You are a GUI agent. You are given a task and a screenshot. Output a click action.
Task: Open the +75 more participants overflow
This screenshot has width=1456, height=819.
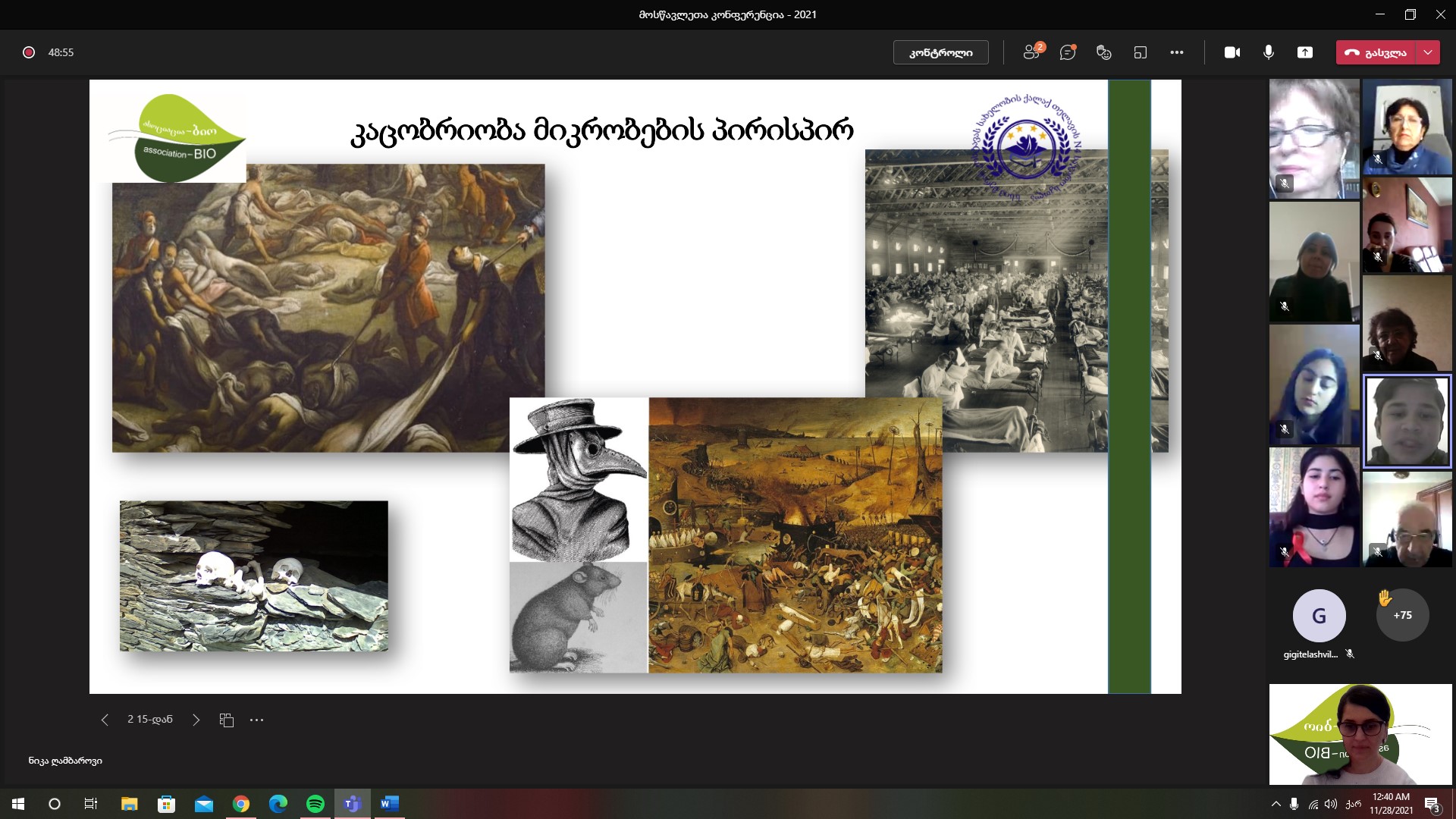tap(1402, 615)
